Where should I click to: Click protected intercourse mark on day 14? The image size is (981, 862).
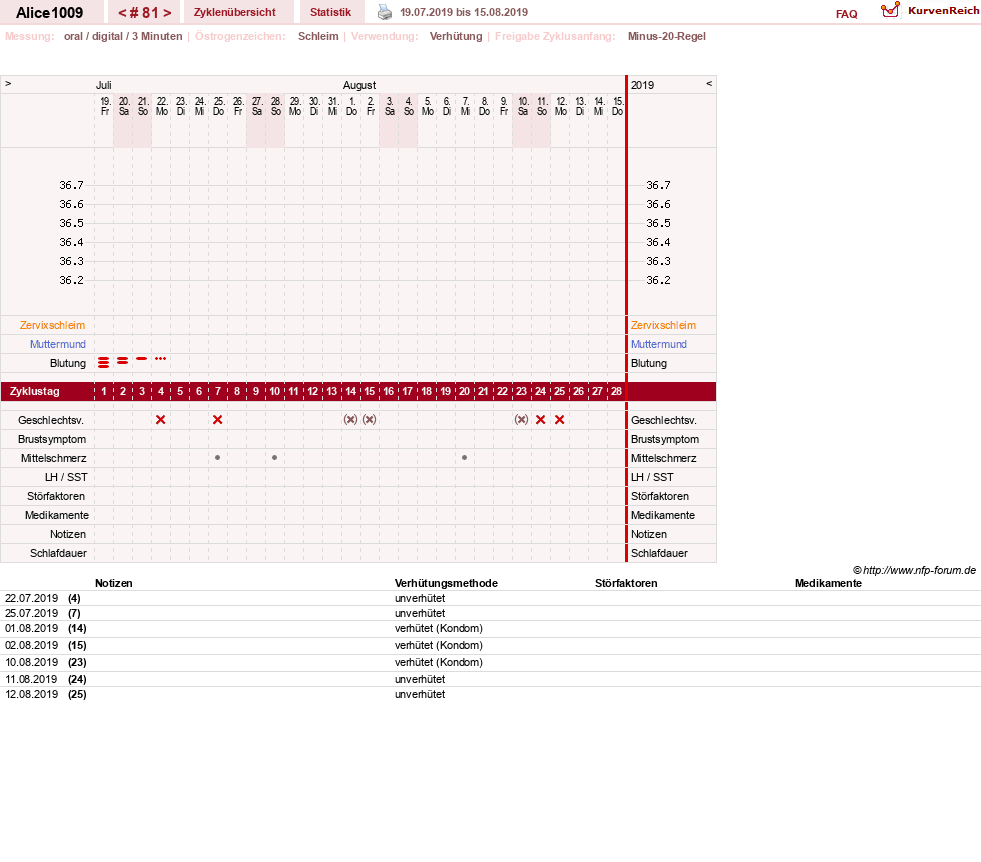pos(350,420)
